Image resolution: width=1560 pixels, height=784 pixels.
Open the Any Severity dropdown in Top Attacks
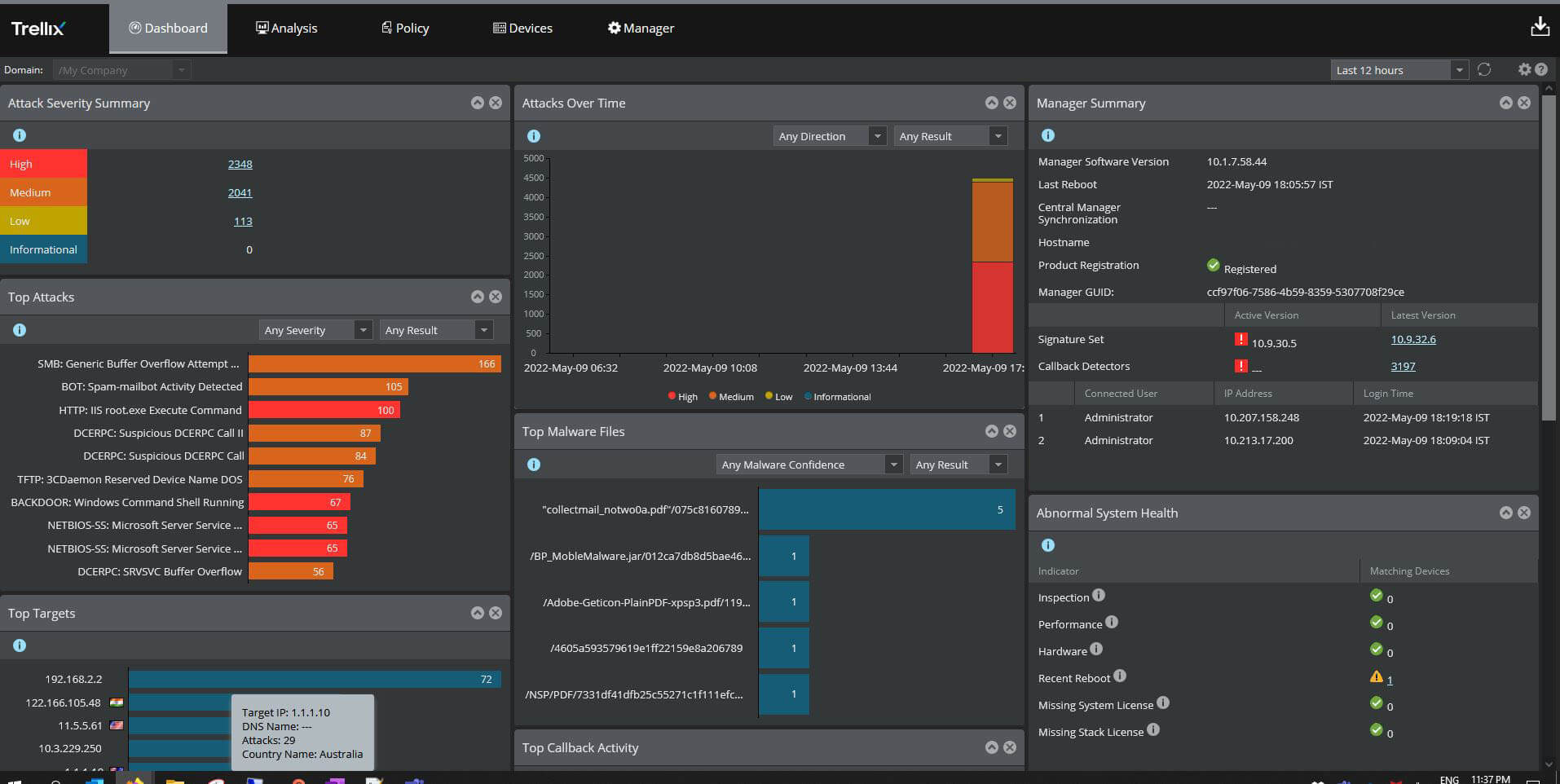tap(315, 330)
